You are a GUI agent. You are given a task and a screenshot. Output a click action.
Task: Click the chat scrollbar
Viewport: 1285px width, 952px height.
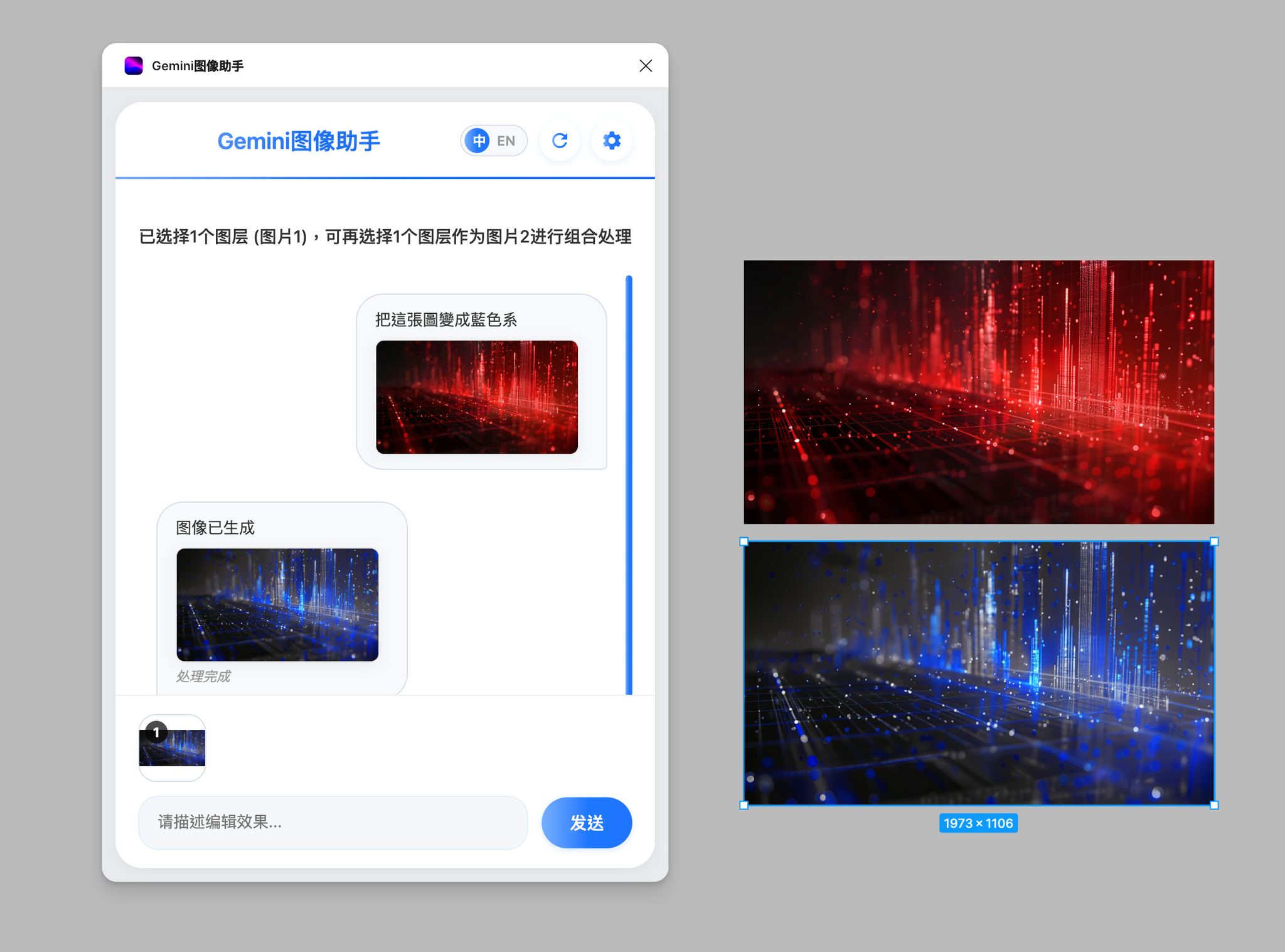[629, 485]
